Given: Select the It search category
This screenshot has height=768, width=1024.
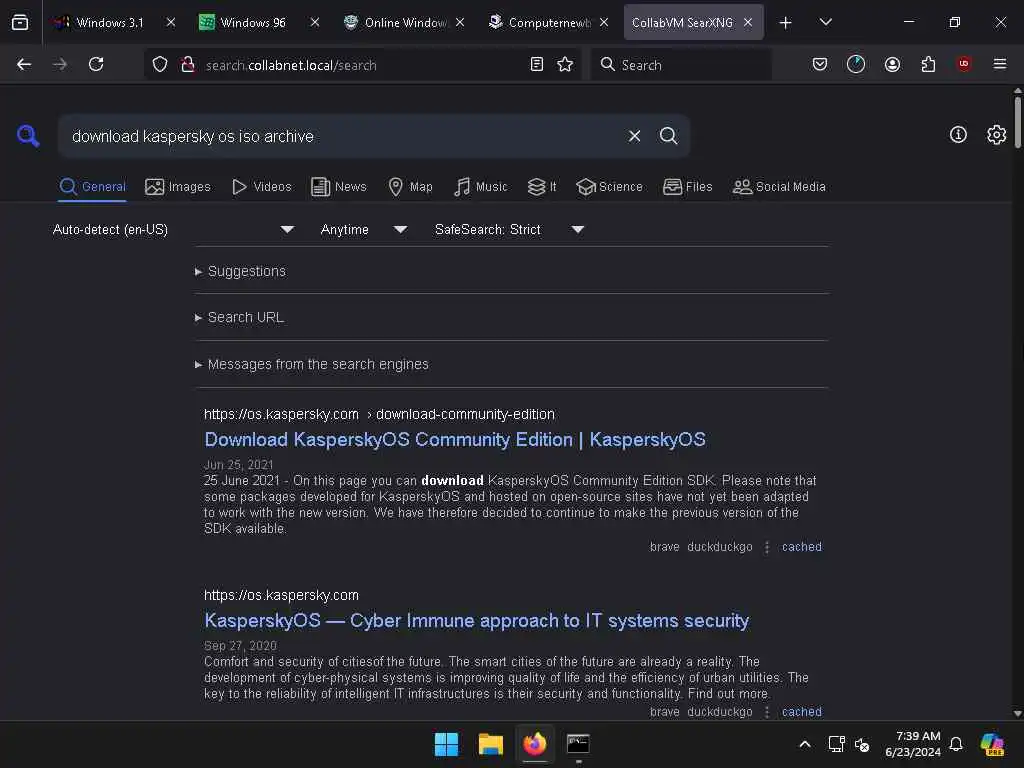Looking at the screenshot, I should [542, 187].
